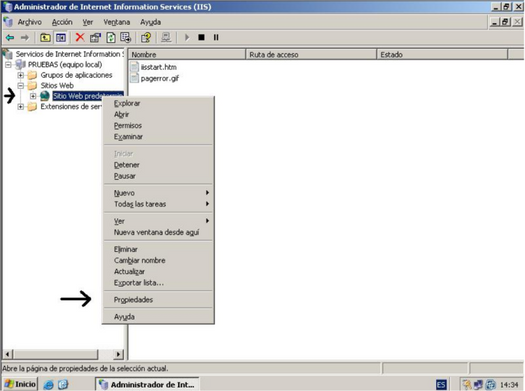Choose Exportar lista... from the context menu
Viewport: 525px width, 391px height.
[x=158, y=283]
